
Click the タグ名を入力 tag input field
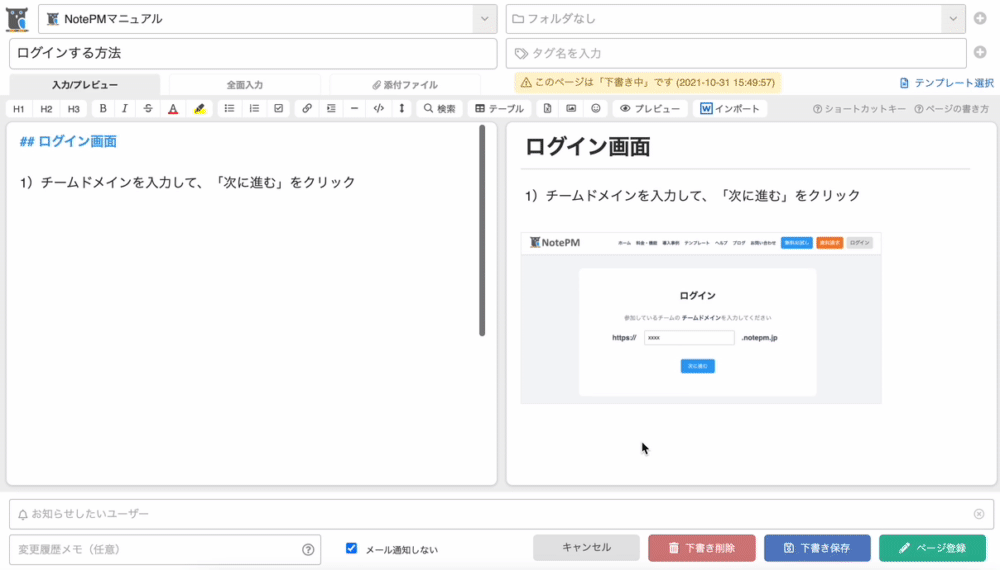pos(736,53)
